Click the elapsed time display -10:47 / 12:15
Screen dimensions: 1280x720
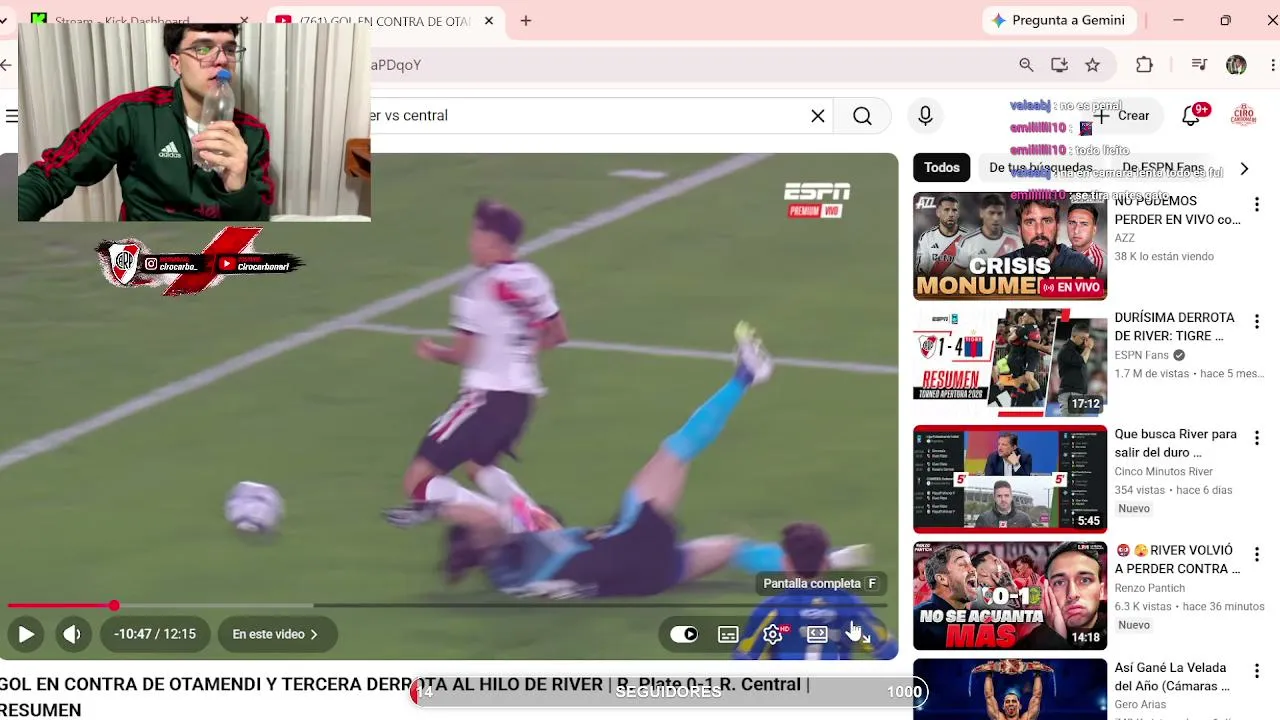154,634
